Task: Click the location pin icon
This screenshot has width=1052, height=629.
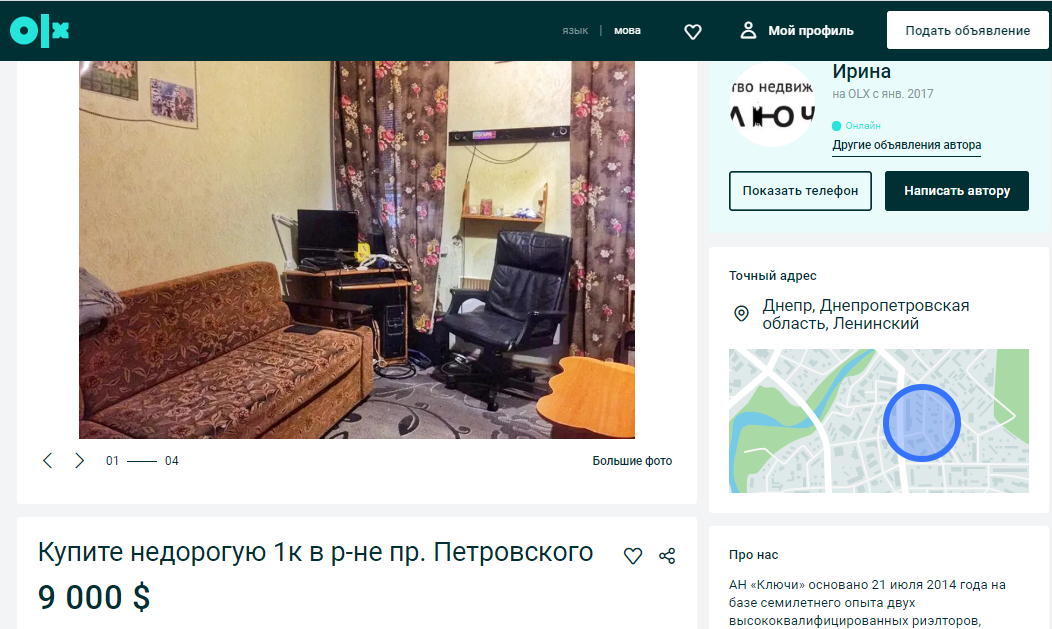Action: point(741,314)
